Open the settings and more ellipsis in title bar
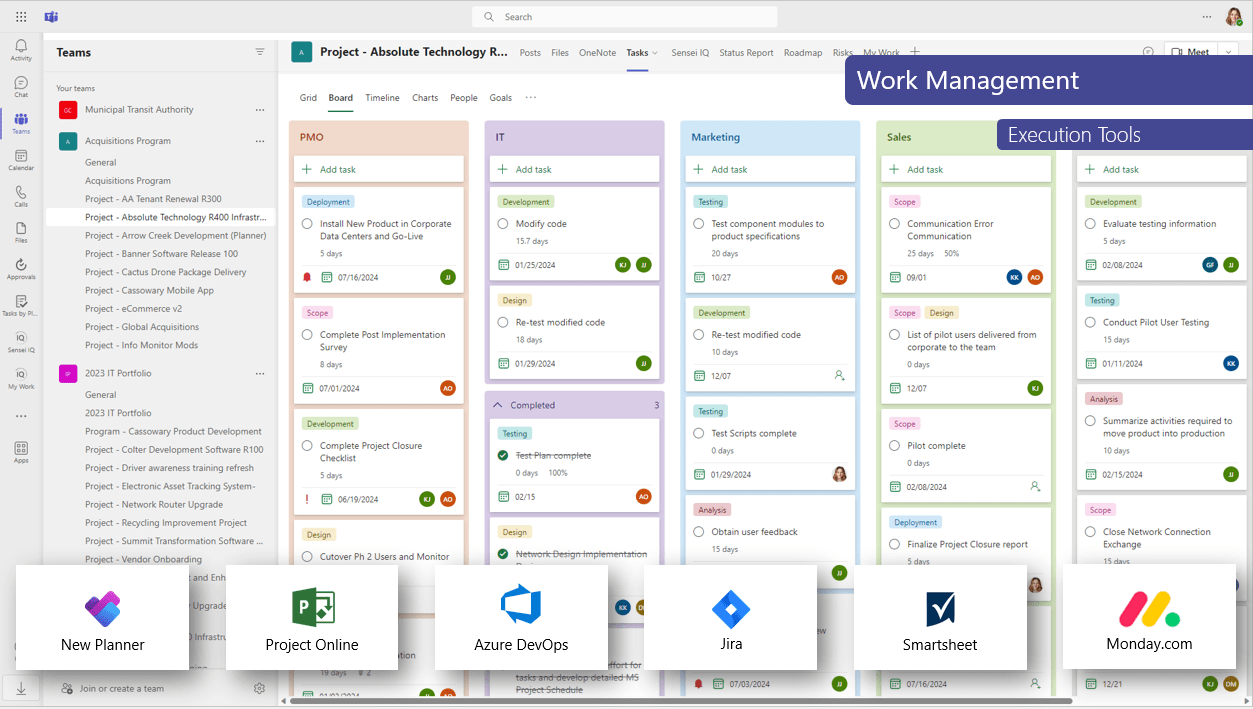 (x=1206, y=17)
